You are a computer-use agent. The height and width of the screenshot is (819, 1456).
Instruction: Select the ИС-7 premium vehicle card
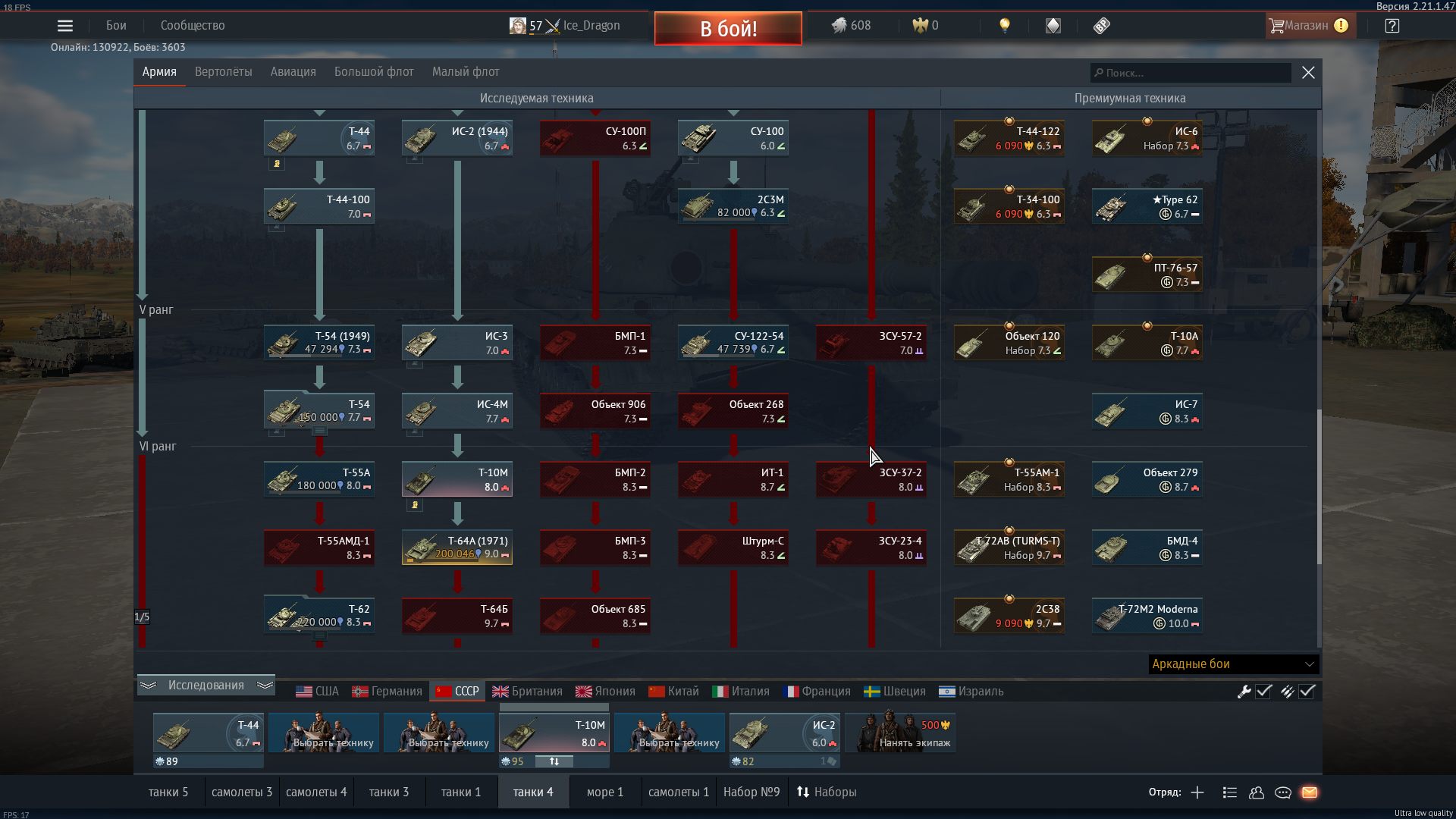[x=1147, y=411]
